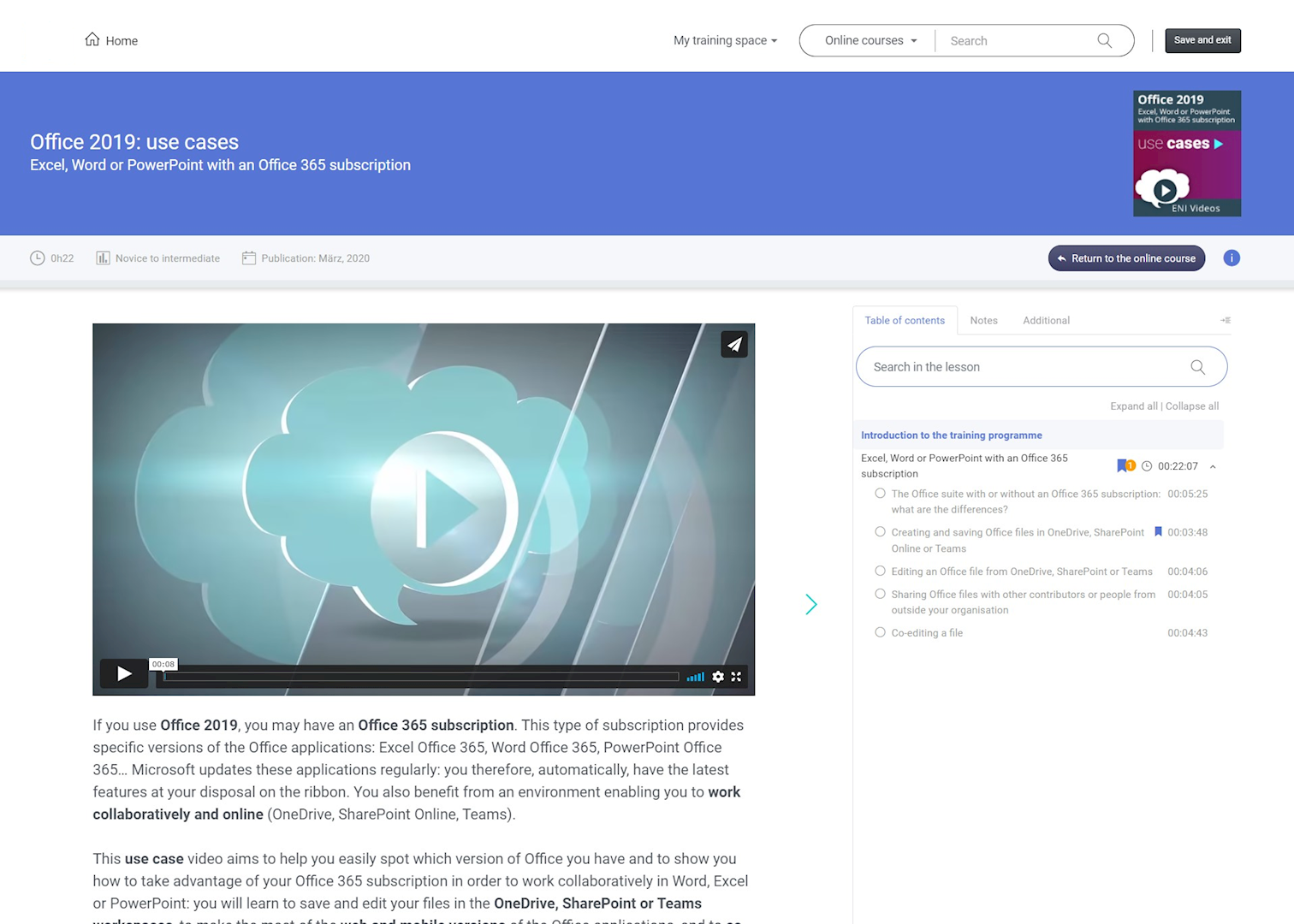This screenshot has height=924, width=1294.
Task: Adjust the video volume bars
Action: [x=696, y=677]
